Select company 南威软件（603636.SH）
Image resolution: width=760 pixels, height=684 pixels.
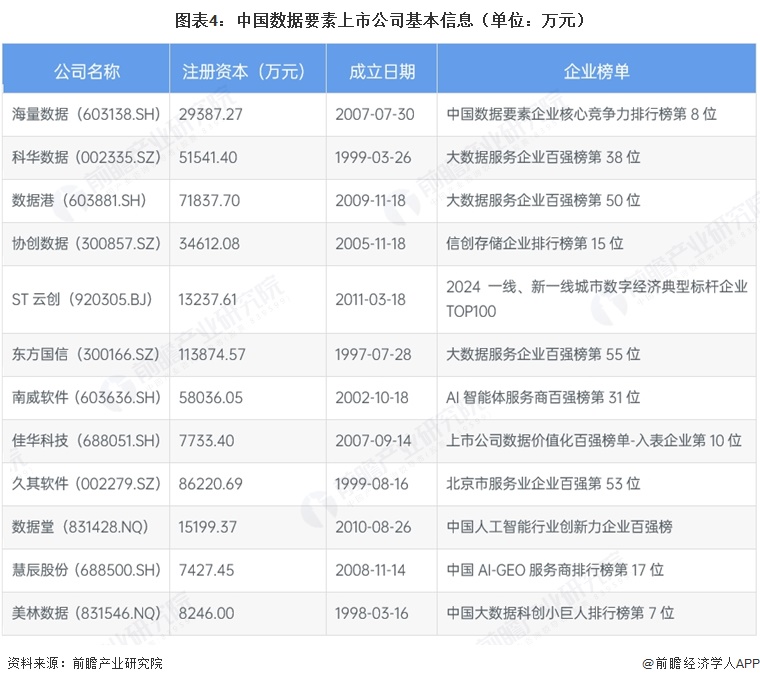(x=86, y=398)
